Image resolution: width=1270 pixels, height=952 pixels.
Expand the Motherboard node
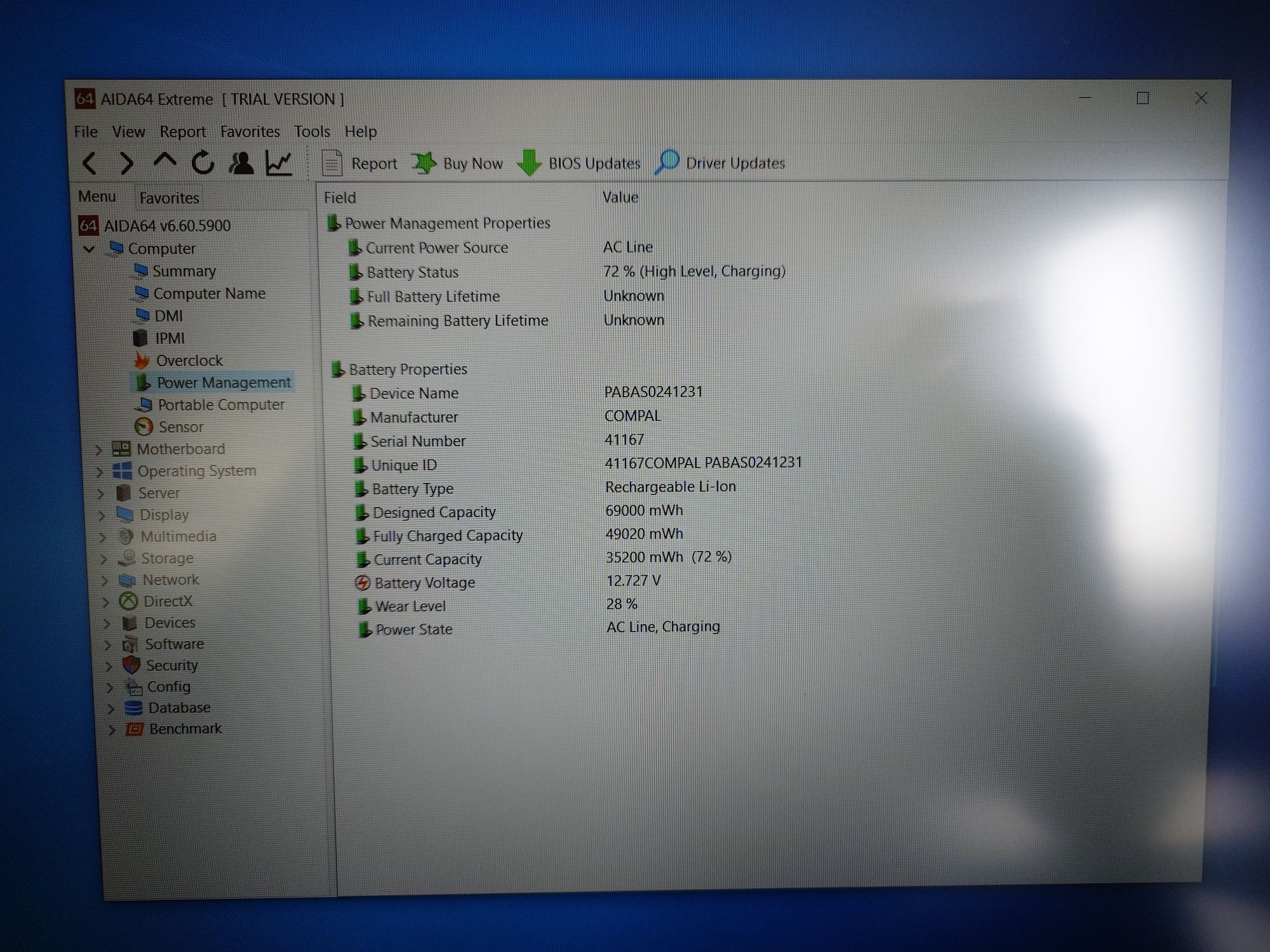[98, 450]
